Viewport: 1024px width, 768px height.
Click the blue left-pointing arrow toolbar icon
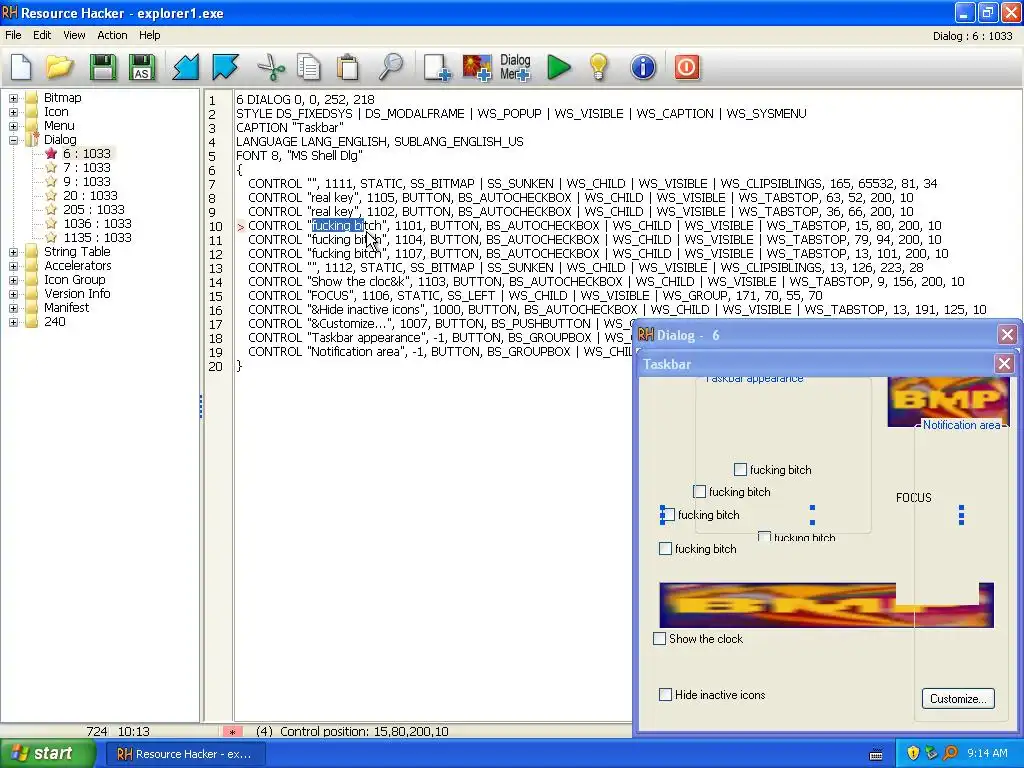pyautogui.click(x=186, y=67)
